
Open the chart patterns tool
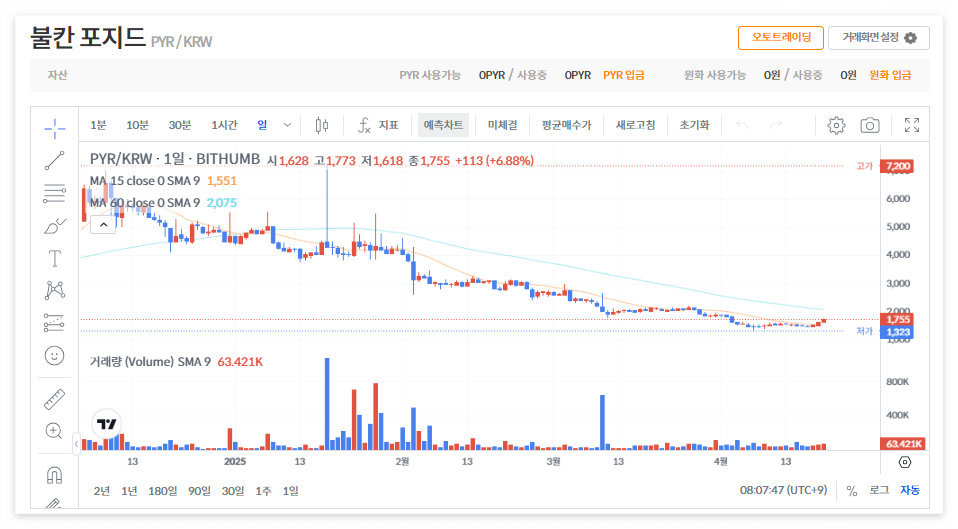coord(54,290)
